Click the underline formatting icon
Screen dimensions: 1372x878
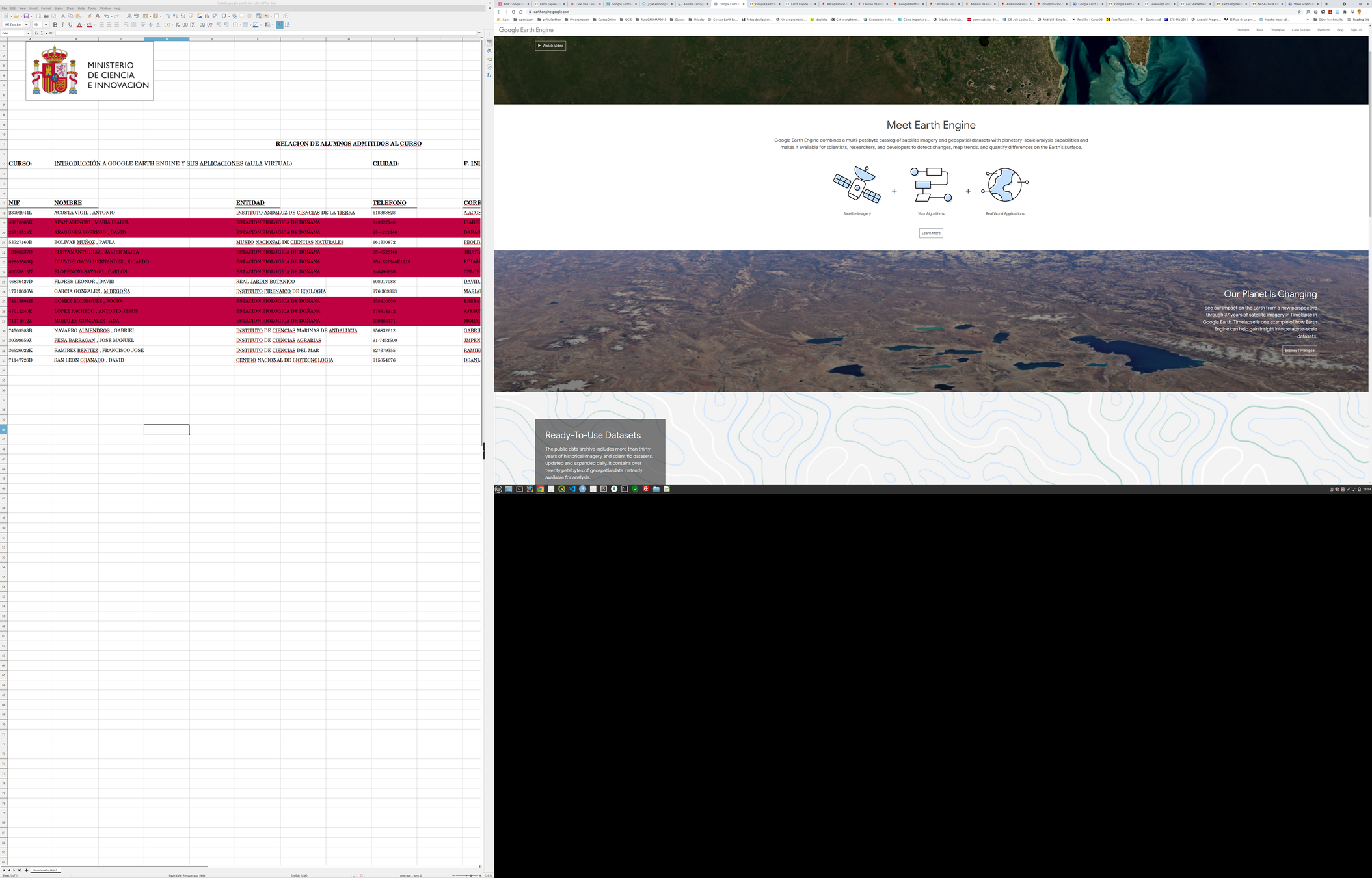[70, 25]
